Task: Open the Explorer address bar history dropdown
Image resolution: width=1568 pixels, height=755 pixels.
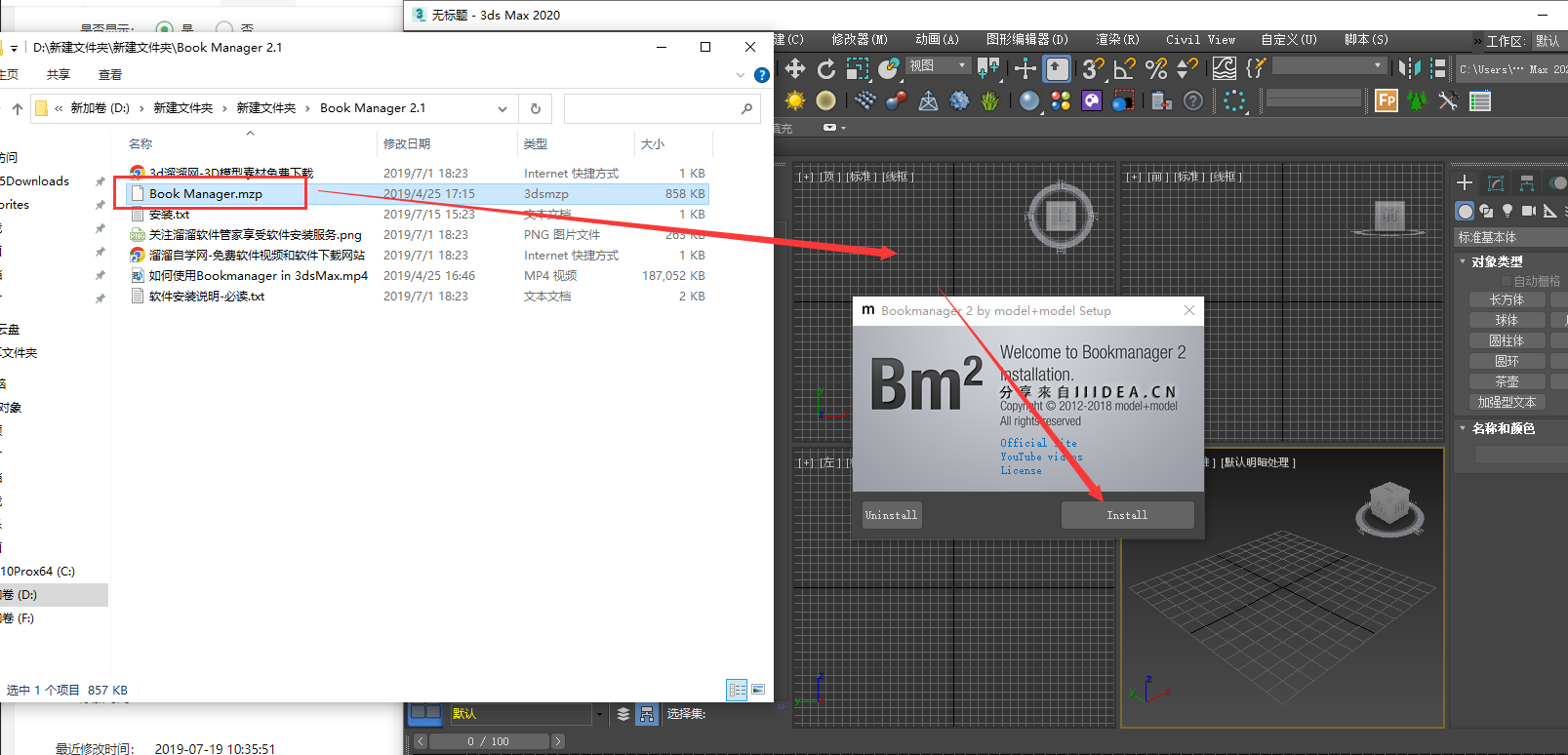Action: [x=503, y=108]
